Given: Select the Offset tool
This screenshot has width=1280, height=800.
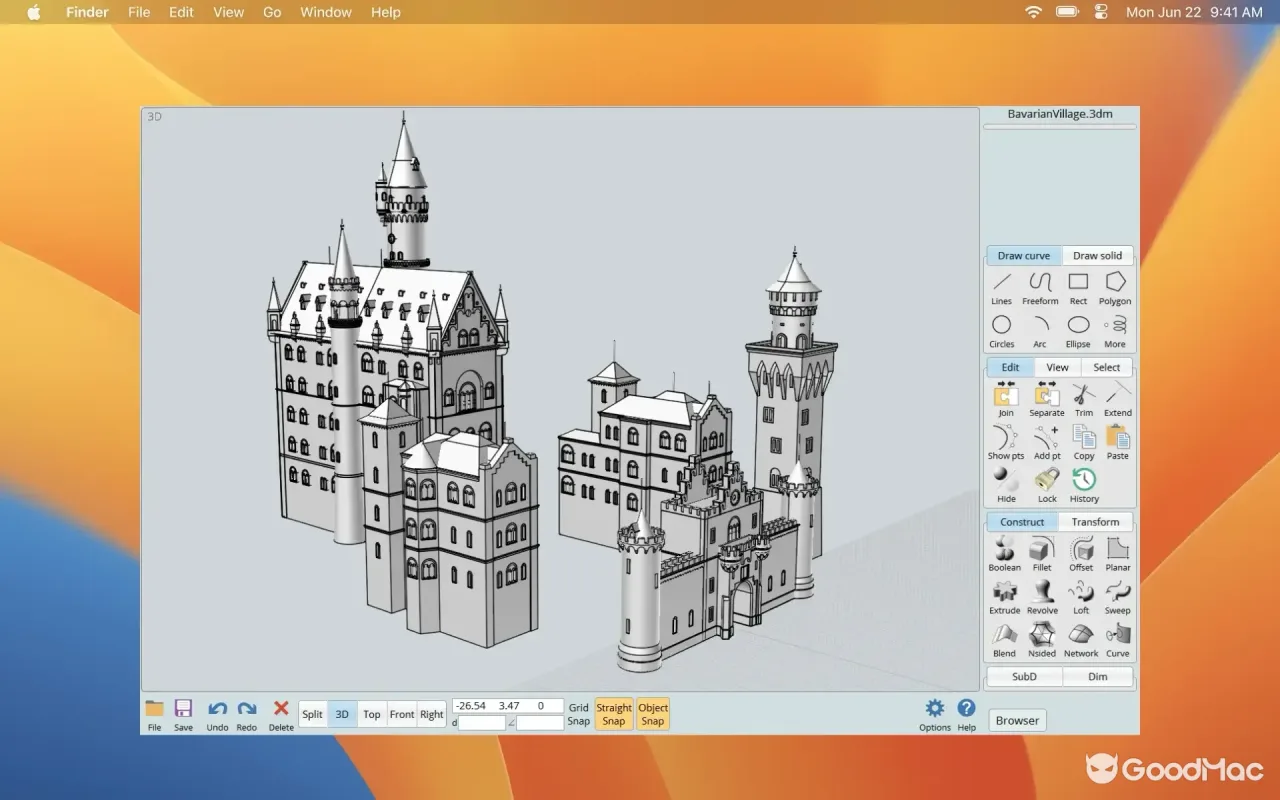Looking at the screenshot, I should tap(1081, 555).
